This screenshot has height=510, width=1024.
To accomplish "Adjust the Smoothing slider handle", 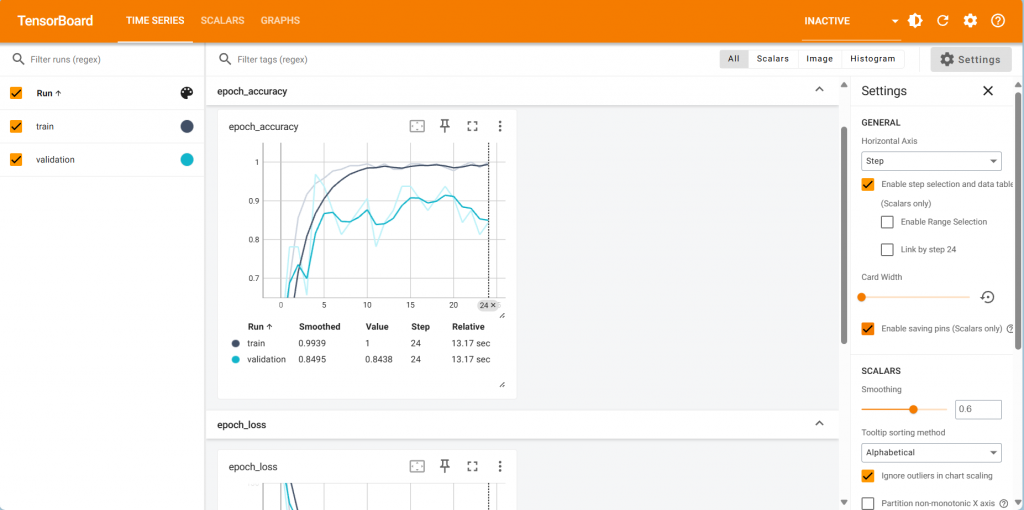I will [914, 409].
